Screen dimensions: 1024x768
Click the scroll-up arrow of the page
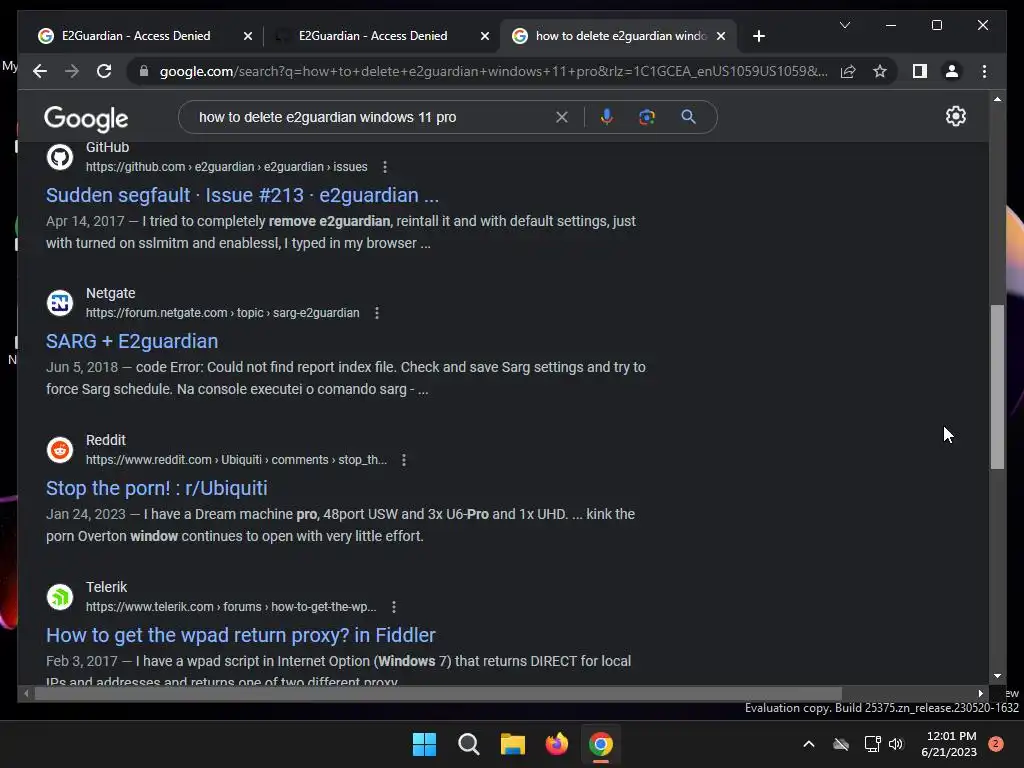tap(997, 99)
